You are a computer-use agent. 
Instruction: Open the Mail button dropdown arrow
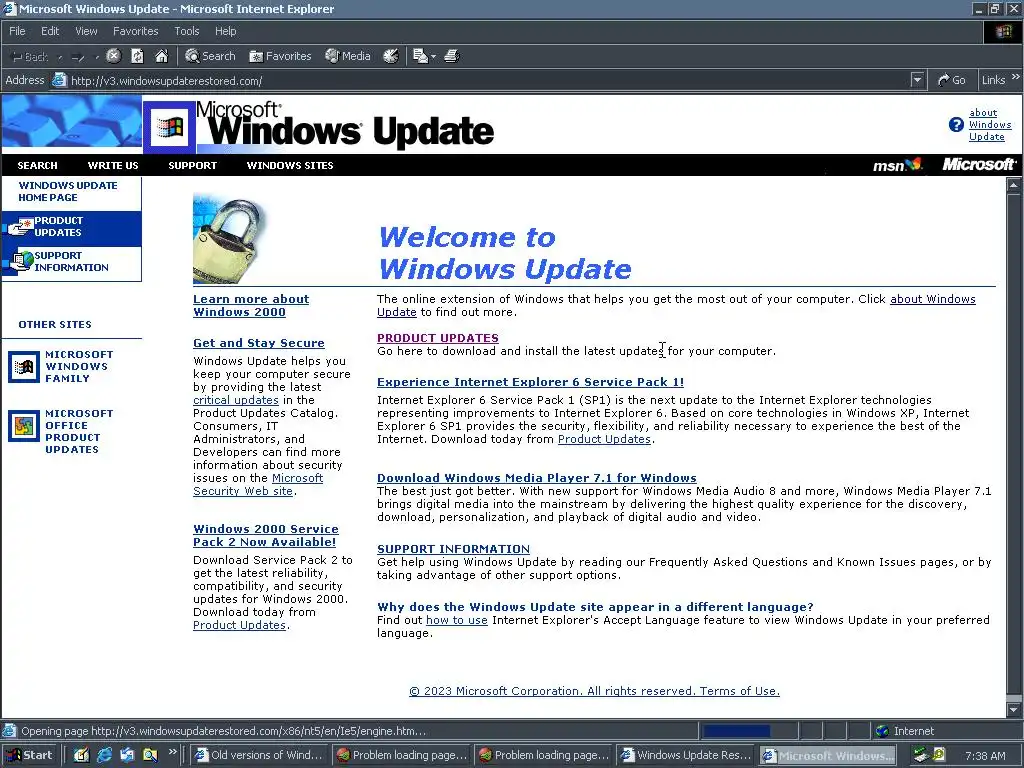pyautogui.click(x=433, y=57)
